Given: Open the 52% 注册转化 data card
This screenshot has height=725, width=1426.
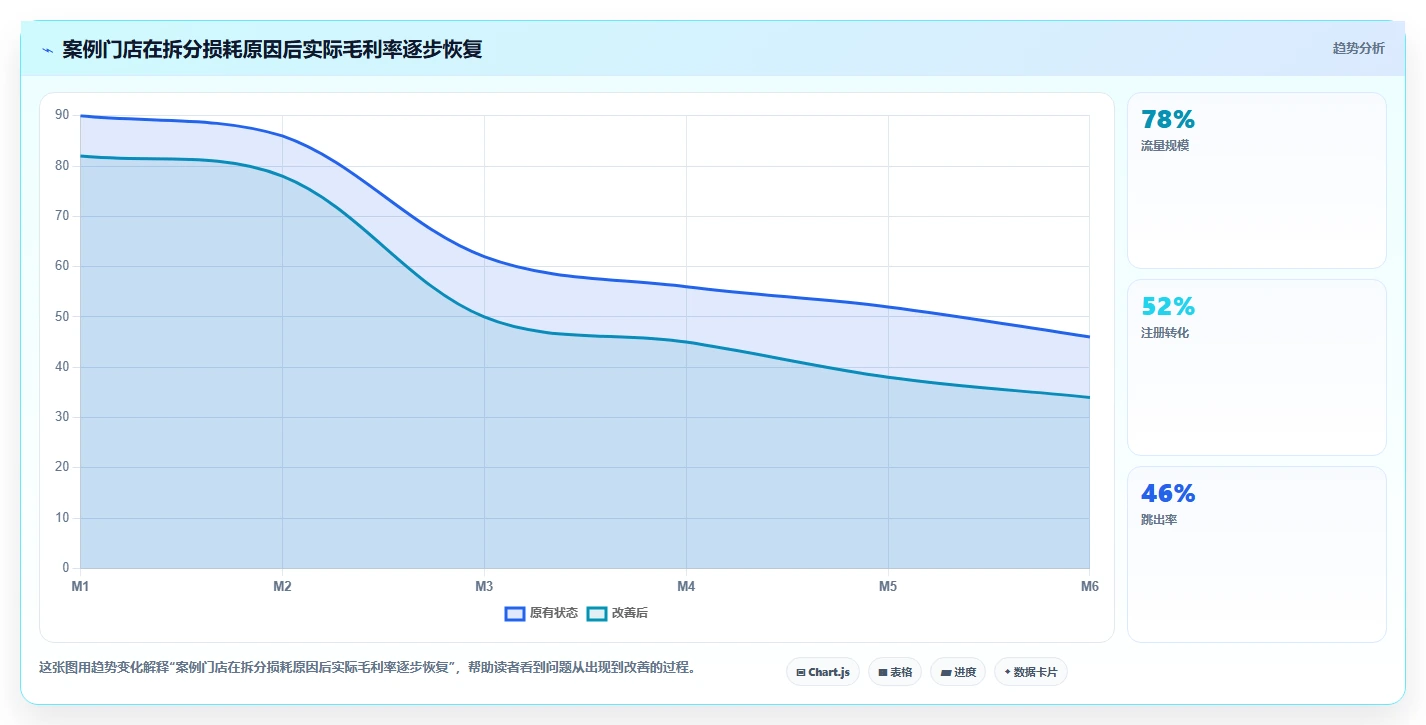Looking at the screenshot, I should click(x=1257, y=367).
